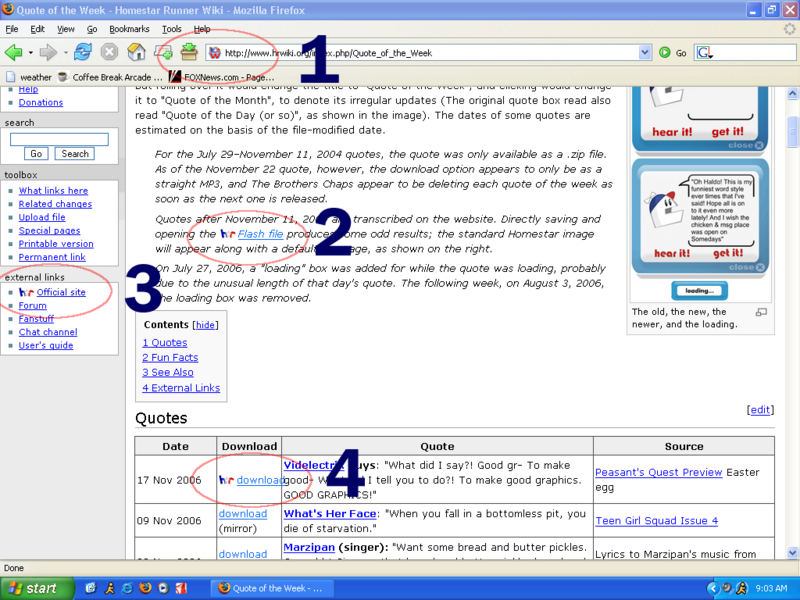This screenshot has height=600, width=800.
Task: Hide the Contents box
Action: coord(205,325)
